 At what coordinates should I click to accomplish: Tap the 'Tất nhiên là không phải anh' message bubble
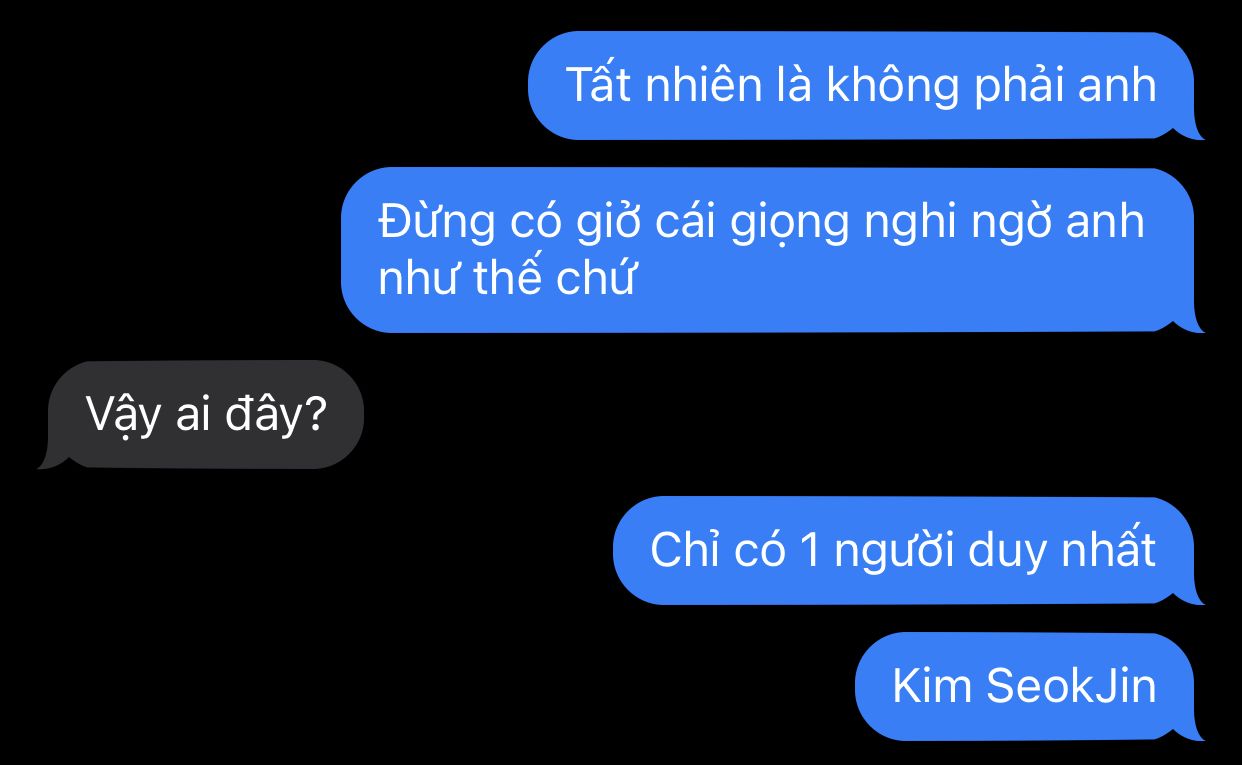coord(862,85)
